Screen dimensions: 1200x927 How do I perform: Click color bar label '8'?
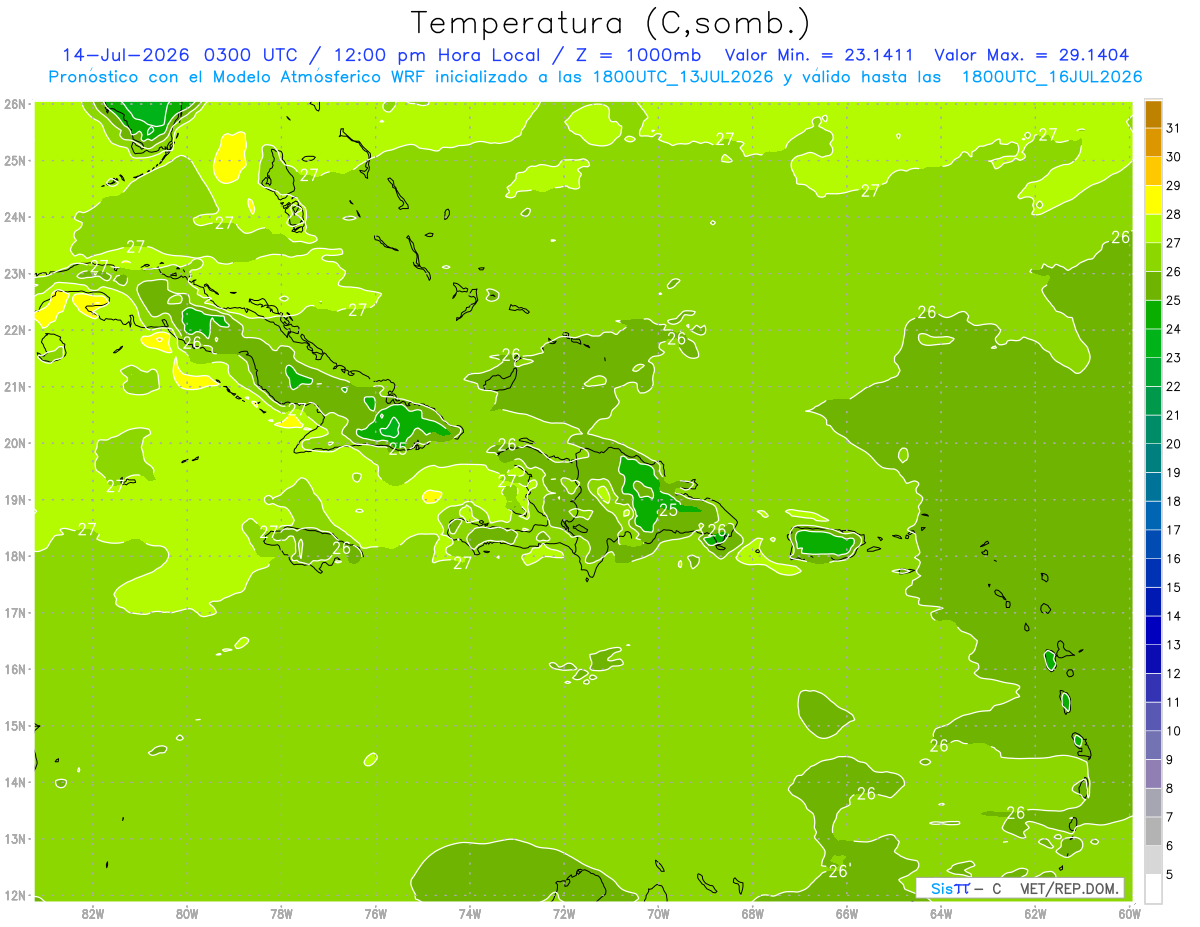1169,788
